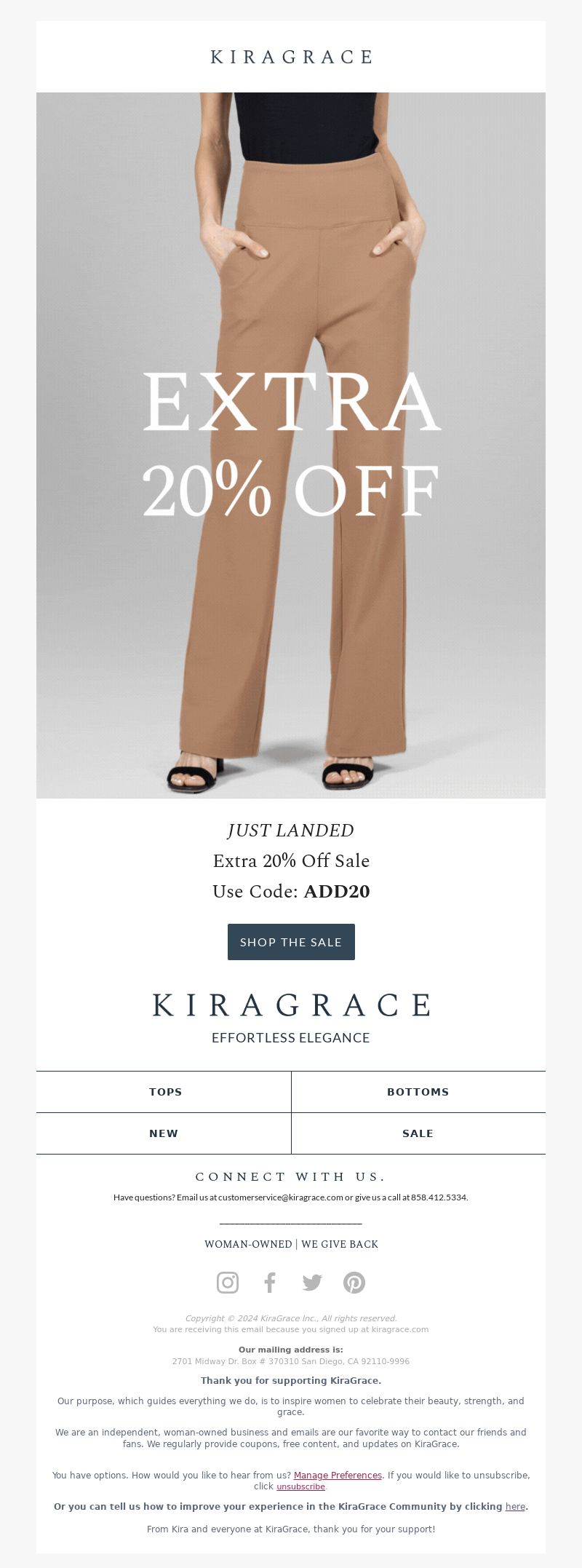
Task: Open the Twitter bird icon
Action: pos(312,1282)
